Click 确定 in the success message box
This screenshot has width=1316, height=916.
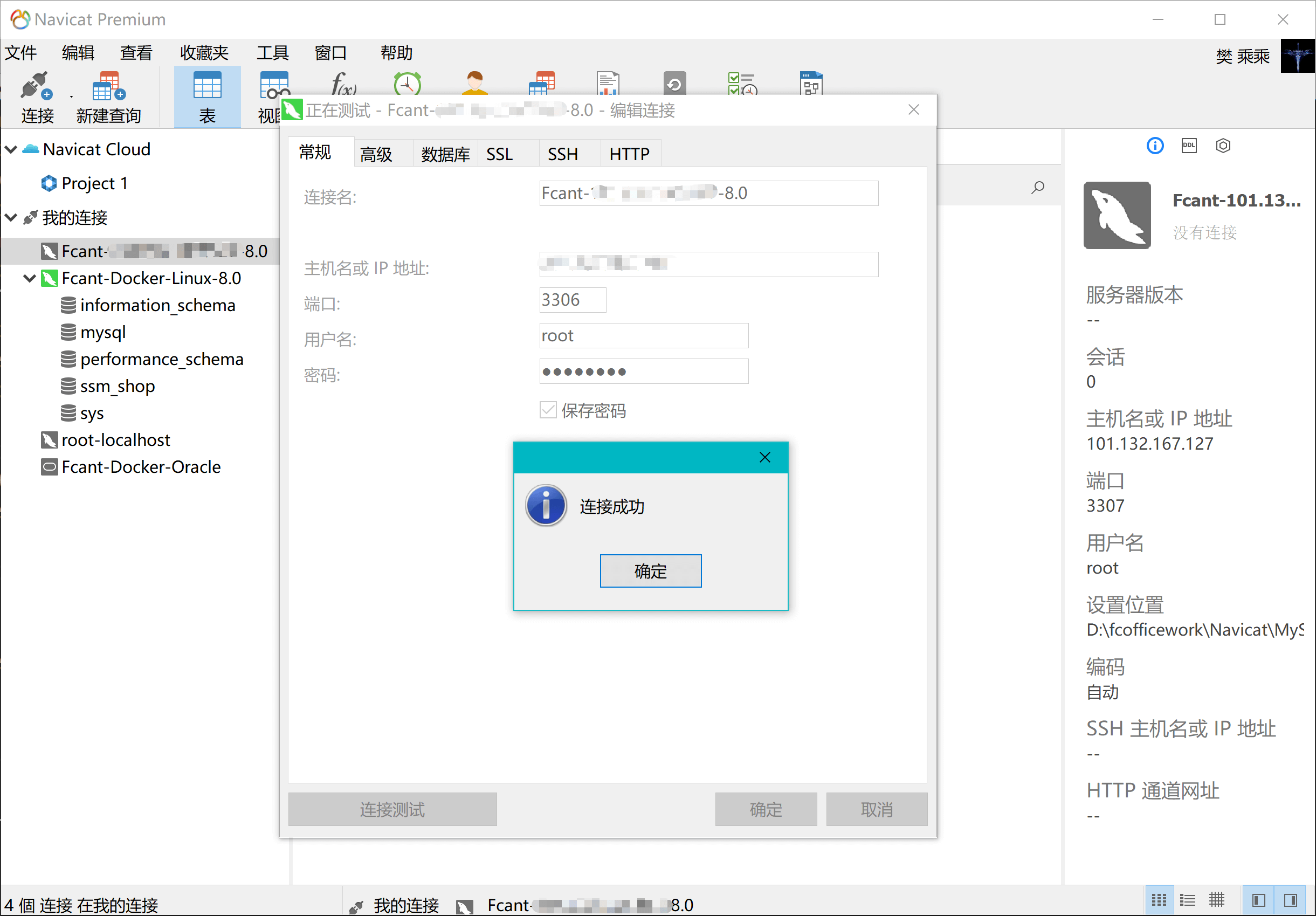(650, 571)
